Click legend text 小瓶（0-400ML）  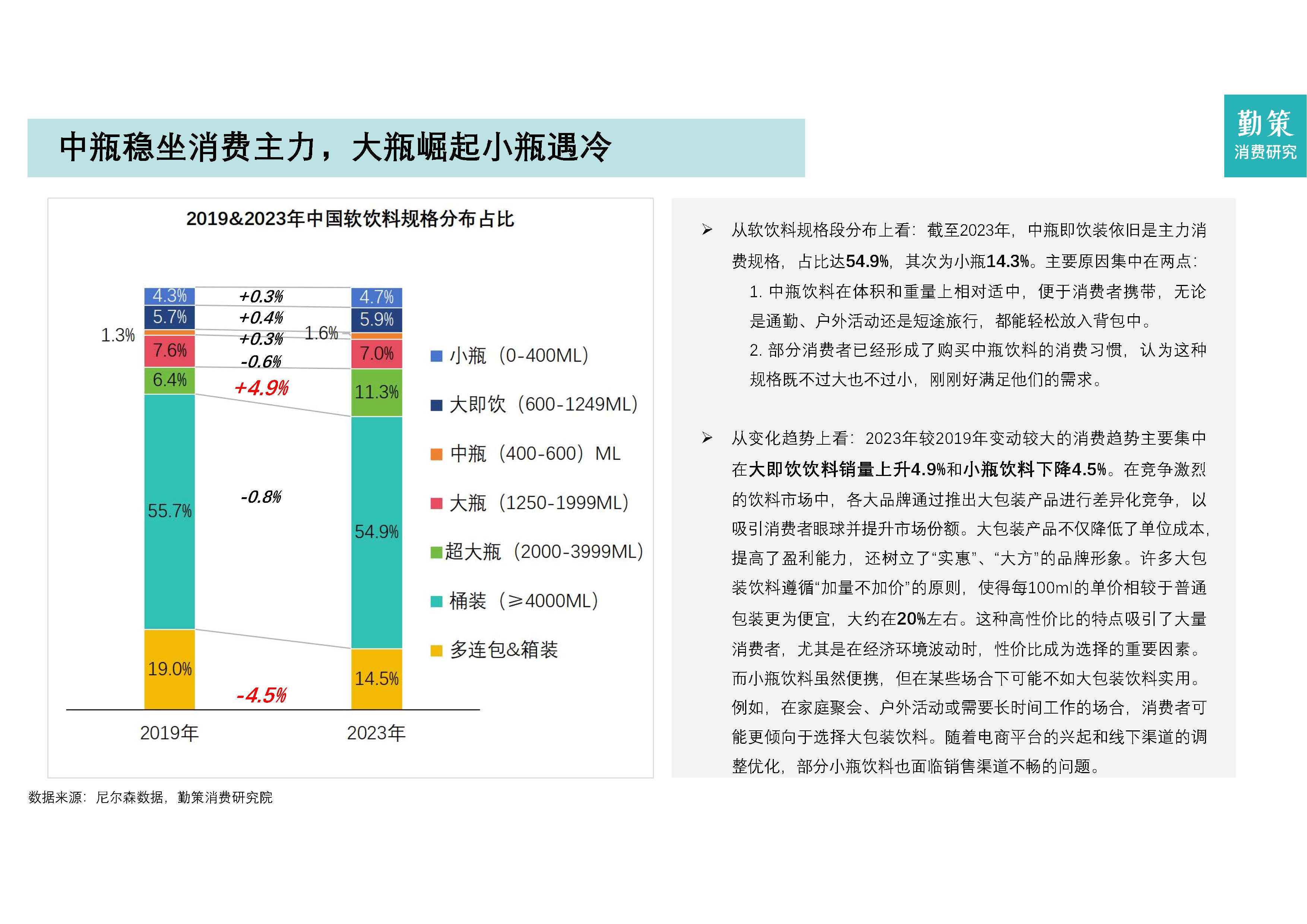(519, 356)
